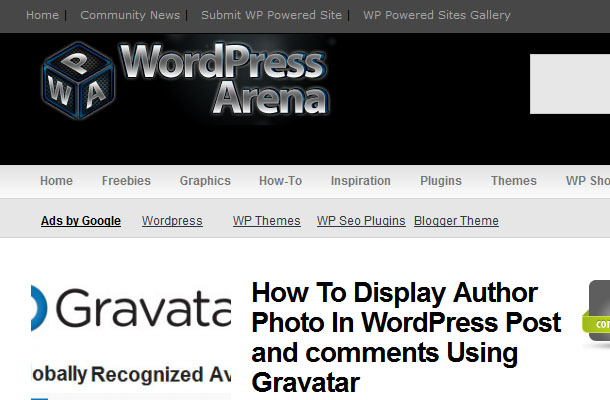Viewport: 610px width, 400px height.
Task: Open the Freebies menu item
Action: tap(126, 181)
